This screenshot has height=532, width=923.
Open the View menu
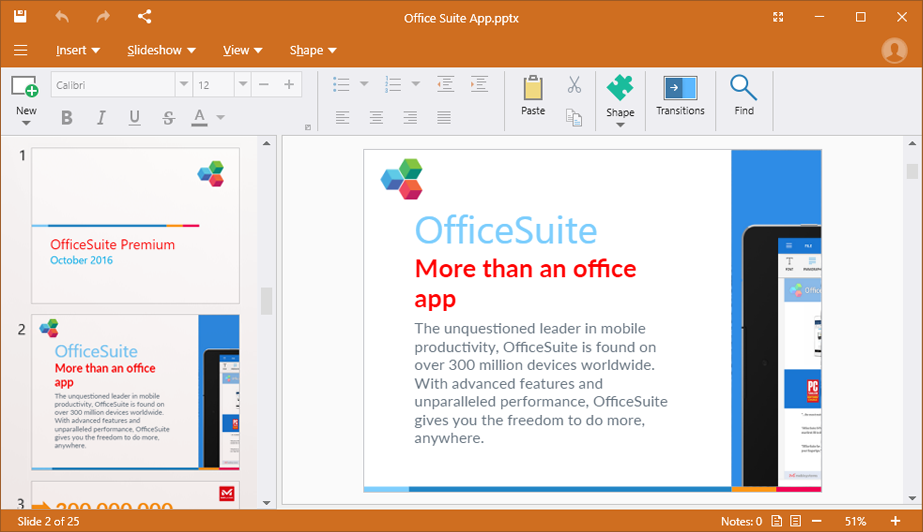(243, 50)
